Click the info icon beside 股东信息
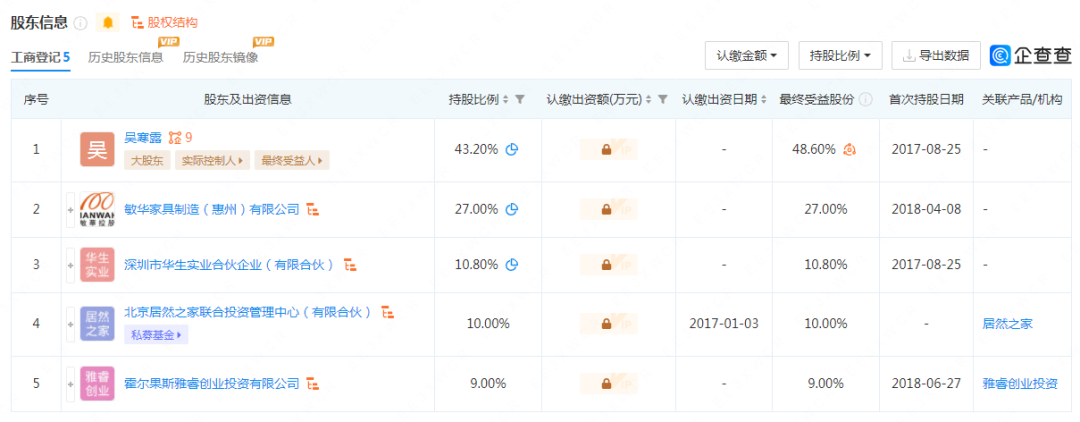The image size is (1080, 422). tap(81, 23)
